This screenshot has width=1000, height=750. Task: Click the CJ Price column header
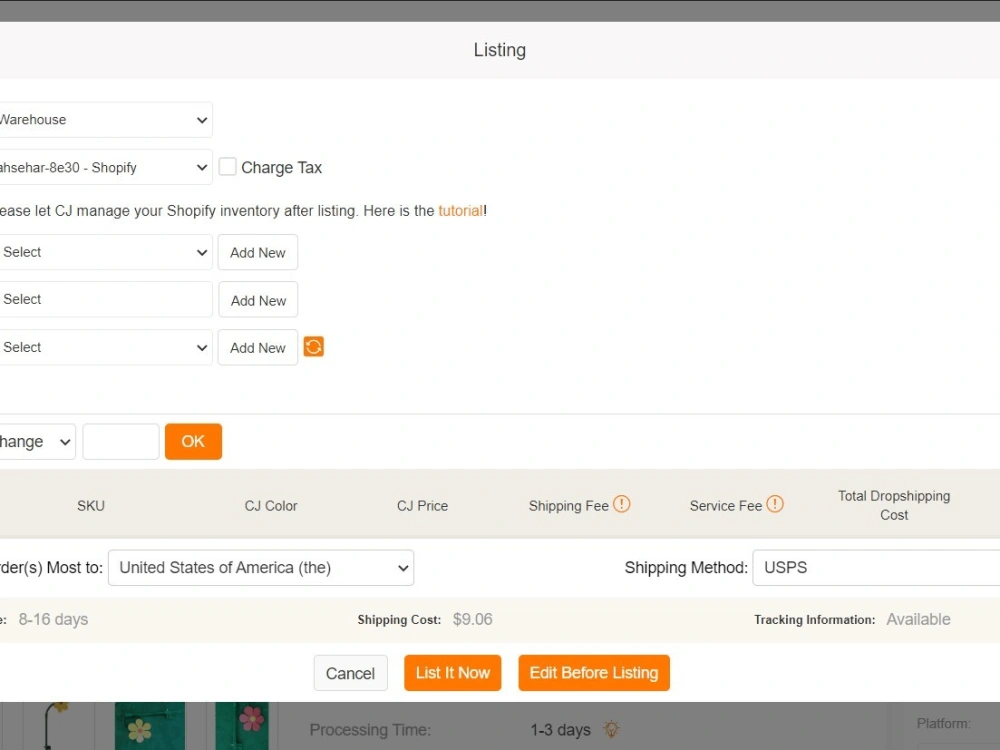422,506
